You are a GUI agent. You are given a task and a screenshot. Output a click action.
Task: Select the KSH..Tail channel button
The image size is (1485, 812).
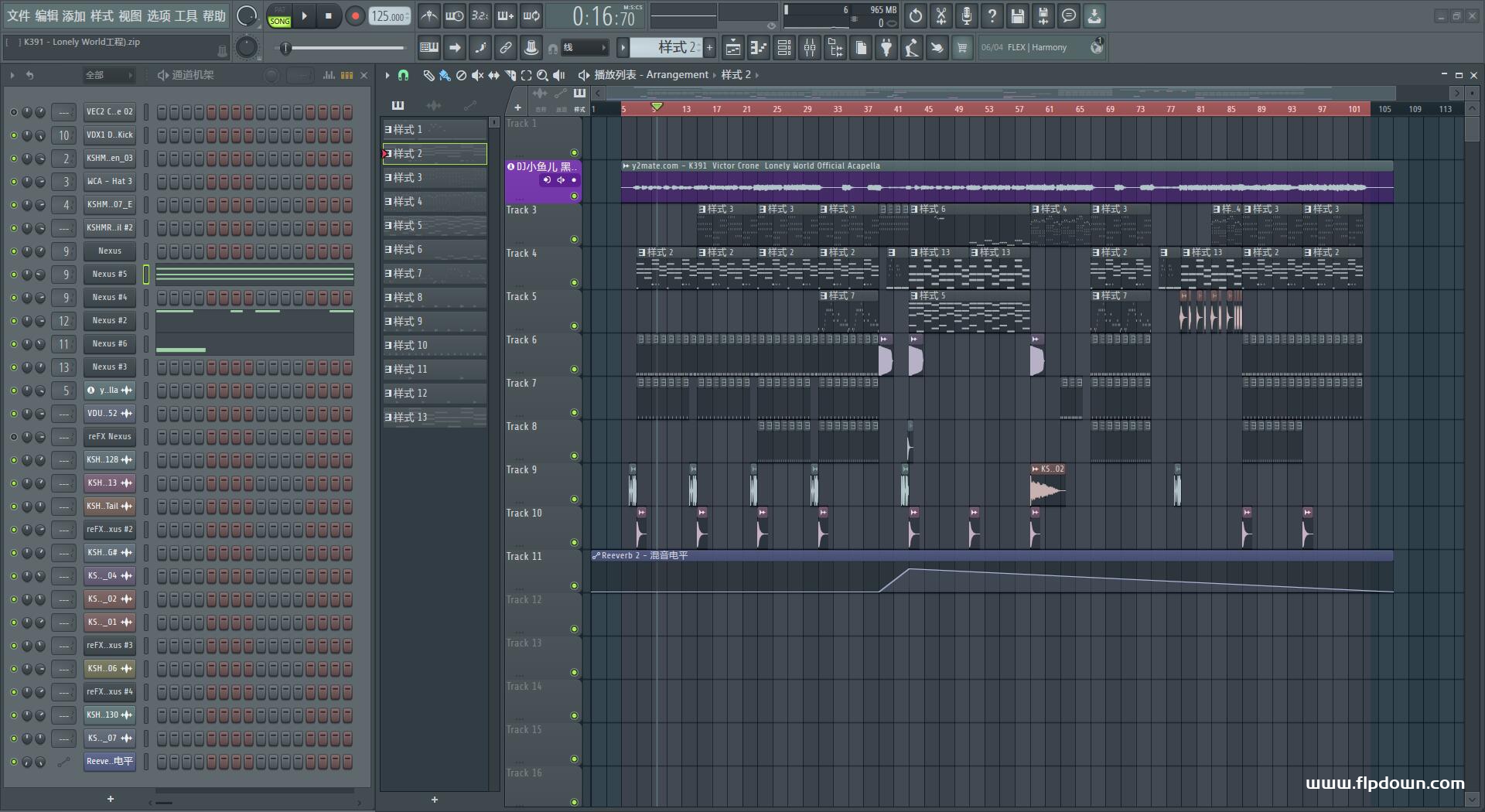(110, 507)
